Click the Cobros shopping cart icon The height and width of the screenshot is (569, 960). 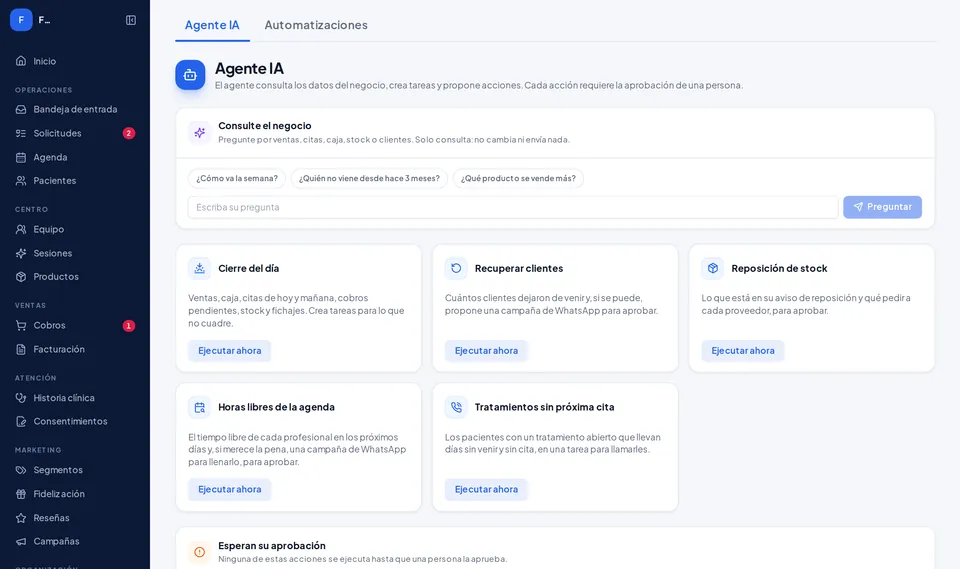click(21, 325)
